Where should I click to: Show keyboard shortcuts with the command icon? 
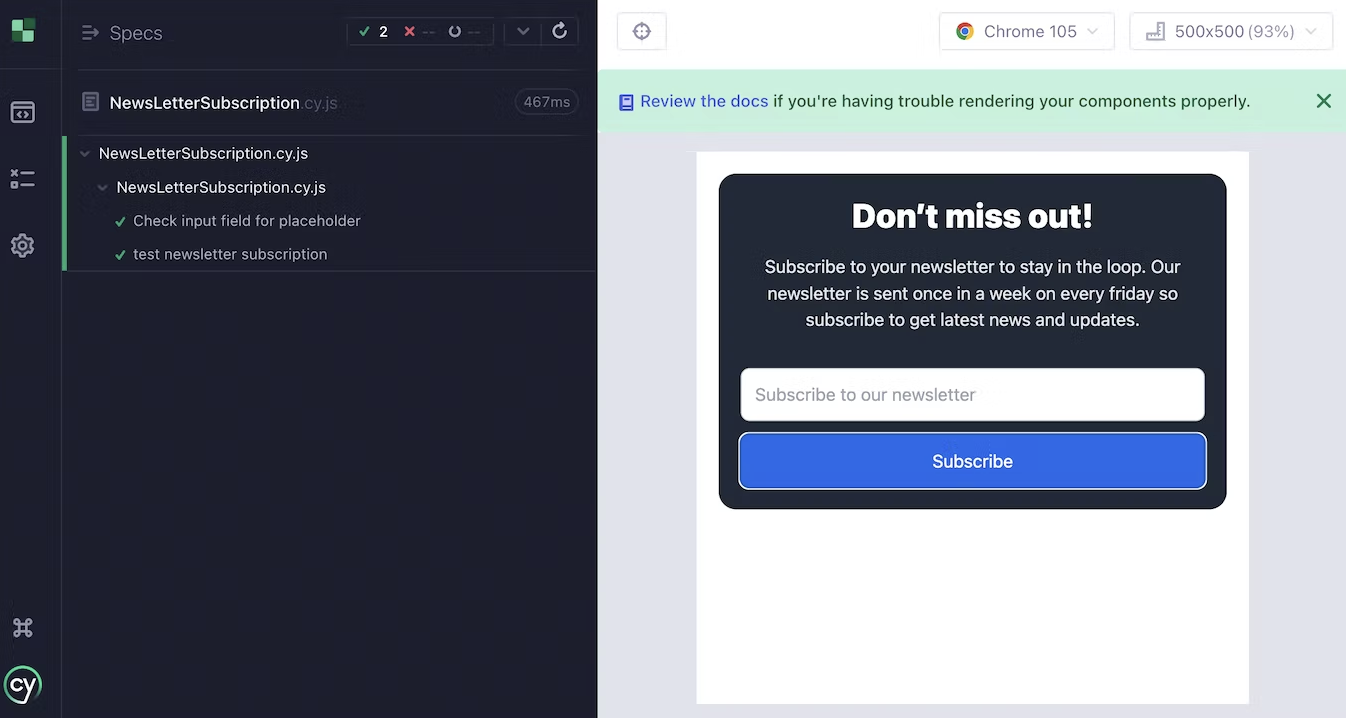point(23,627)
